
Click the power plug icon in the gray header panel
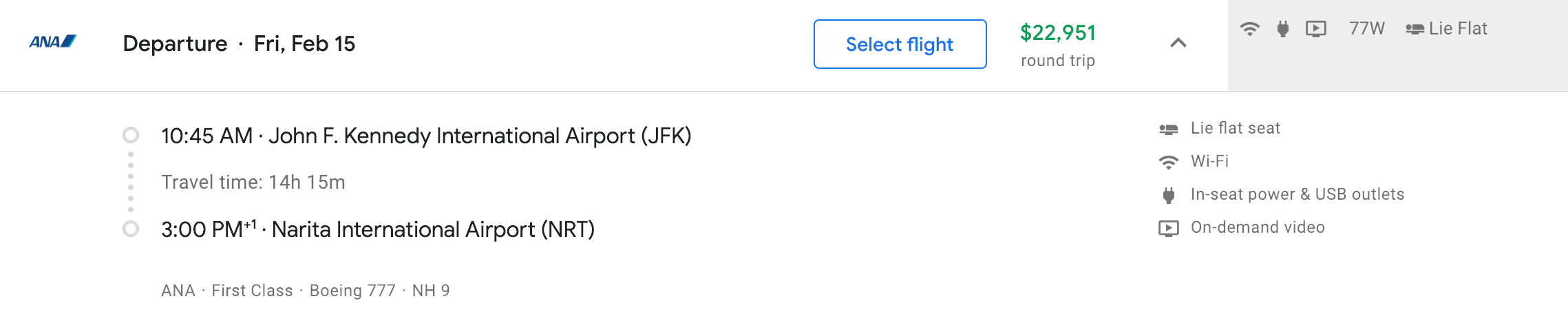[x=1282, y=29]
